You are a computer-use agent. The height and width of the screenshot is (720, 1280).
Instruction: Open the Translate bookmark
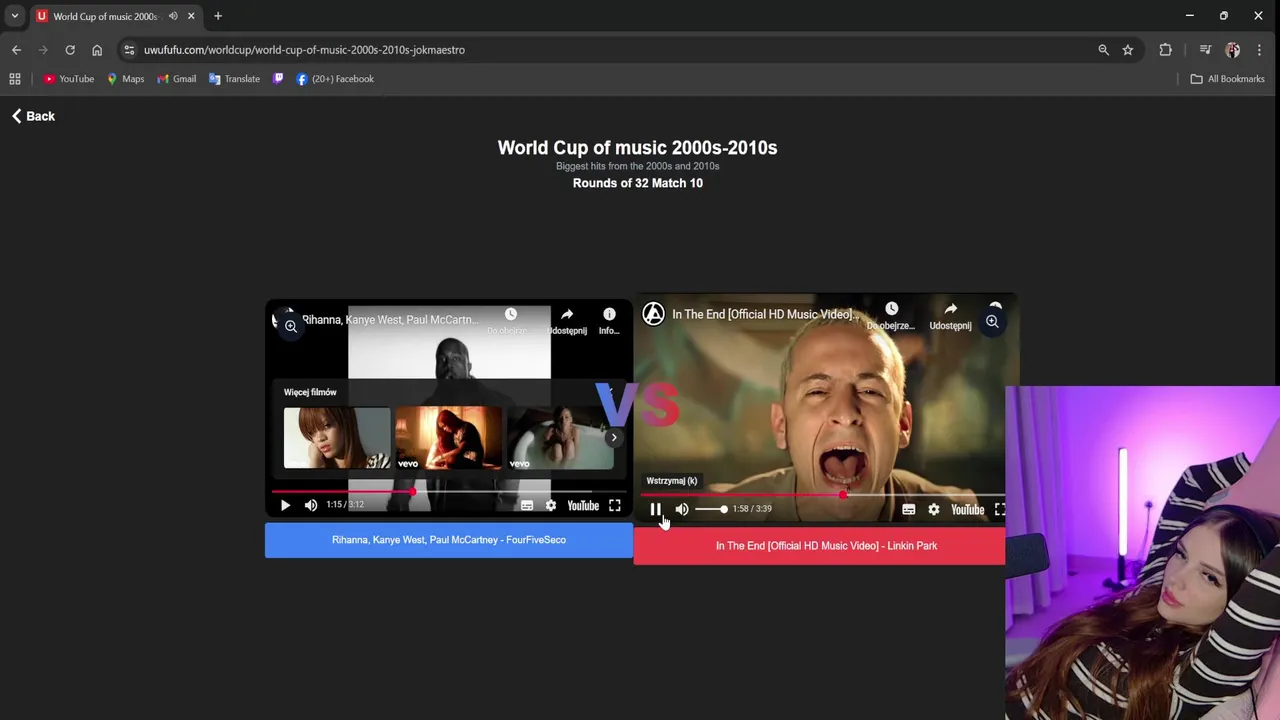[x=234, y=79]
